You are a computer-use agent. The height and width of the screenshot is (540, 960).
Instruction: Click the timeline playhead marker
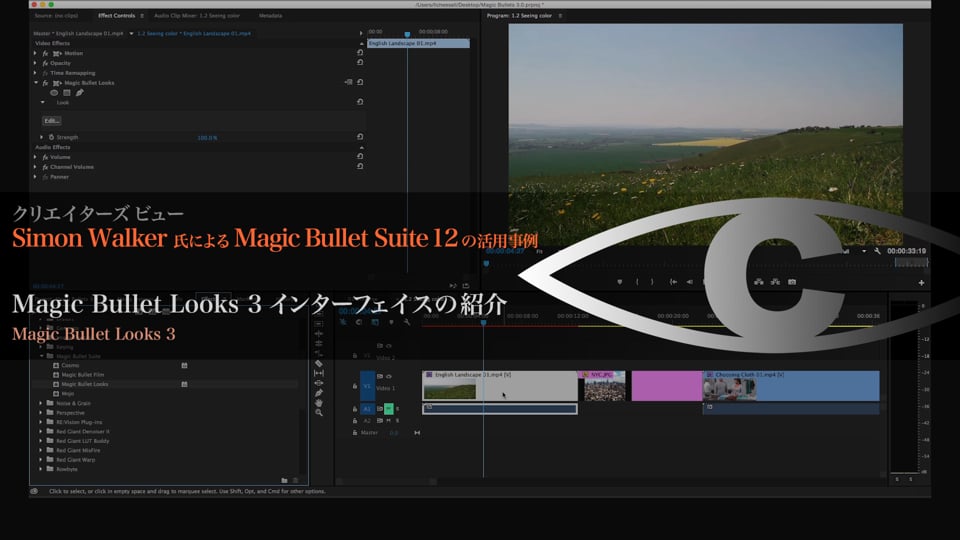483,323
